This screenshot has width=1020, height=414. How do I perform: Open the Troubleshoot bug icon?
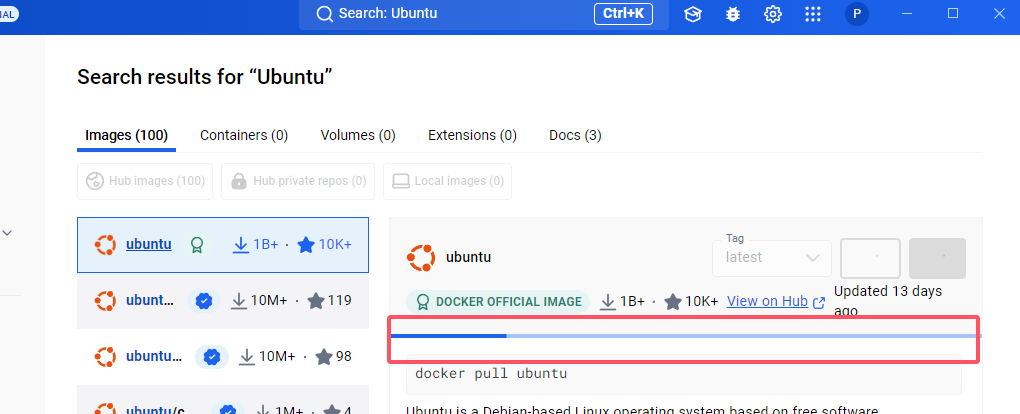(732, 14)
